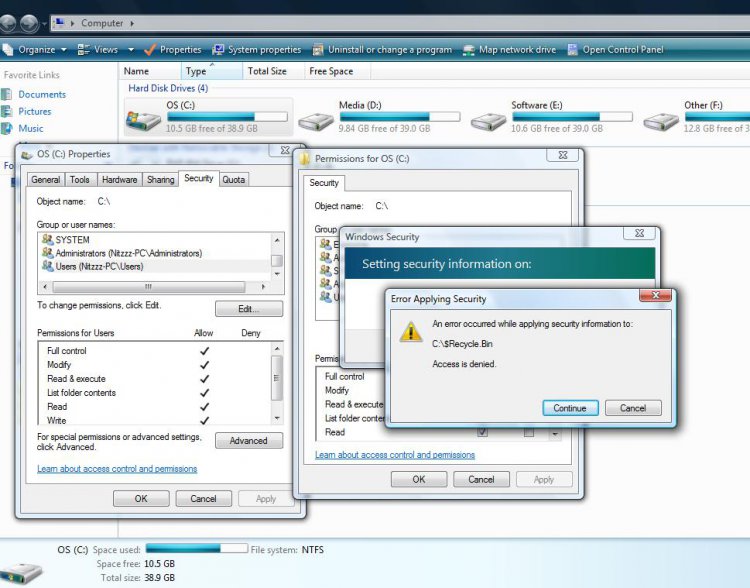Sort by the Type column header
This screenshot has width=750, height=588.
point(211,71)
